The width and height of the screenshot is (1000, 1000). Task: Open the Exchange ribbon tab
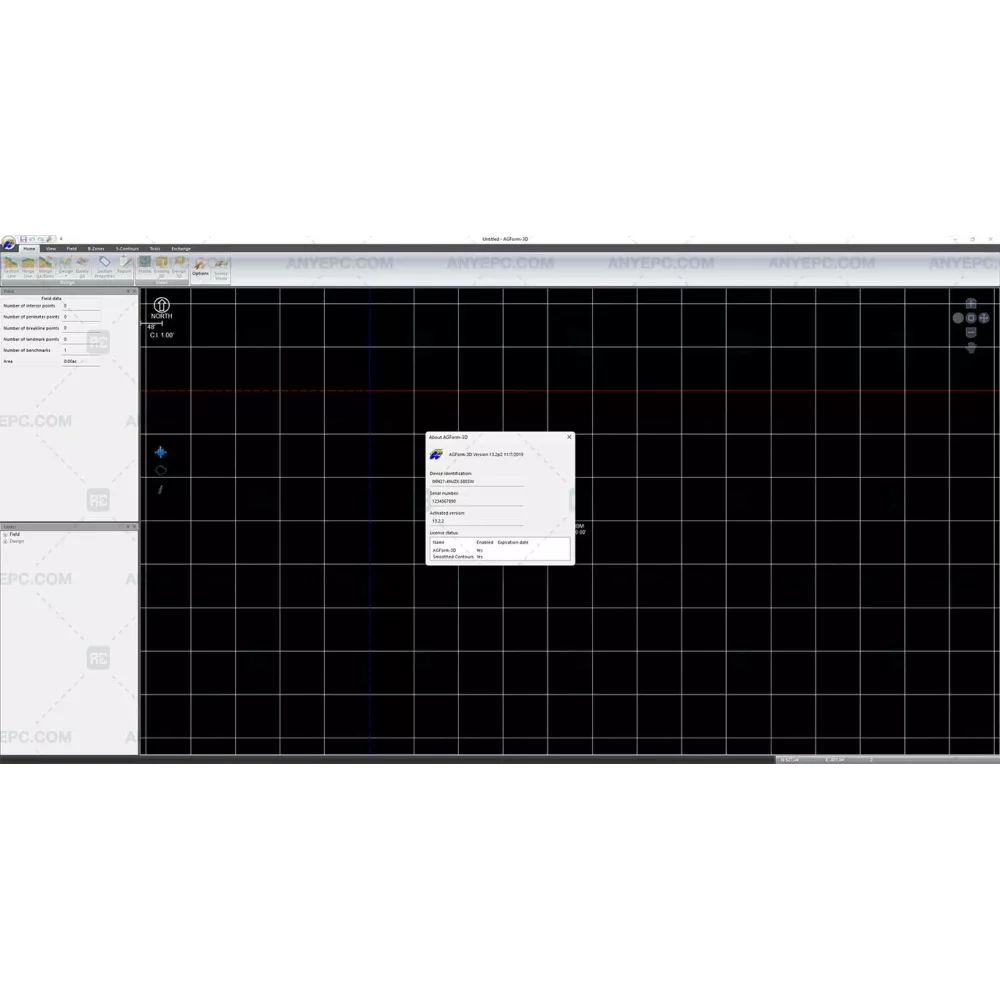coord(180,248)
